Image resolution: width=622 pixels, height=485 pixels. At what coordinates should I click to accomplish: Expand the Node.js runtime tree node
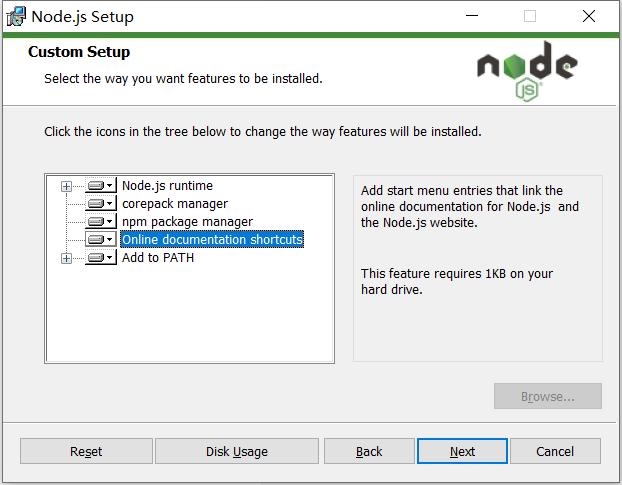click(66, 186)
